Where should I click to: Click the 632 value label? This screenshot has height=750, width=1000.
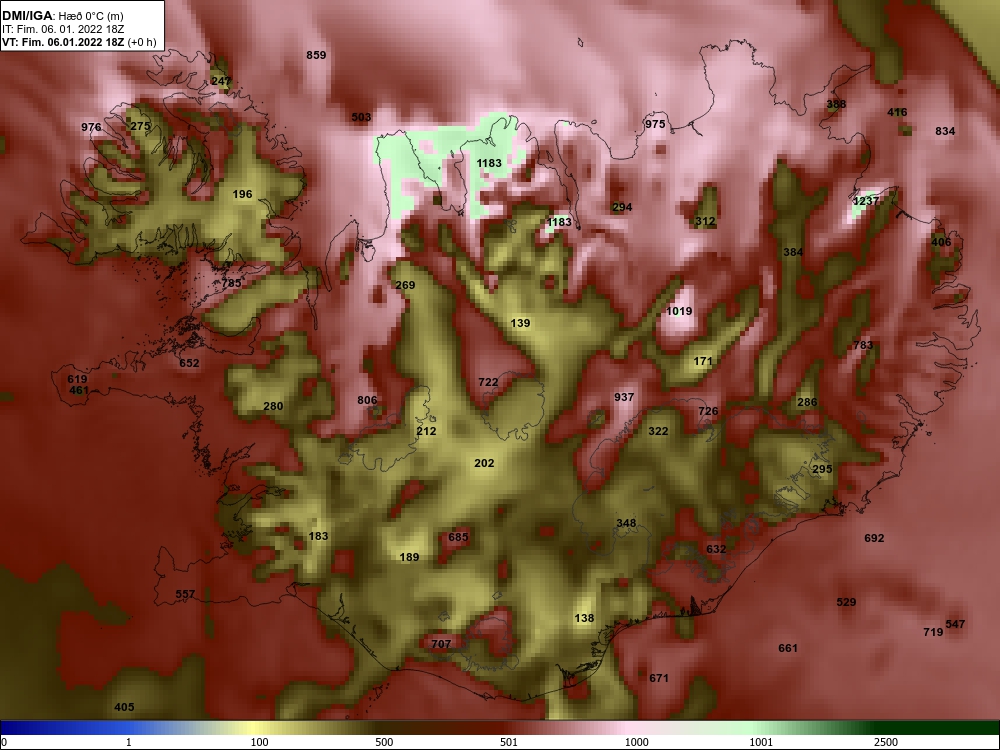click(716, 548)
